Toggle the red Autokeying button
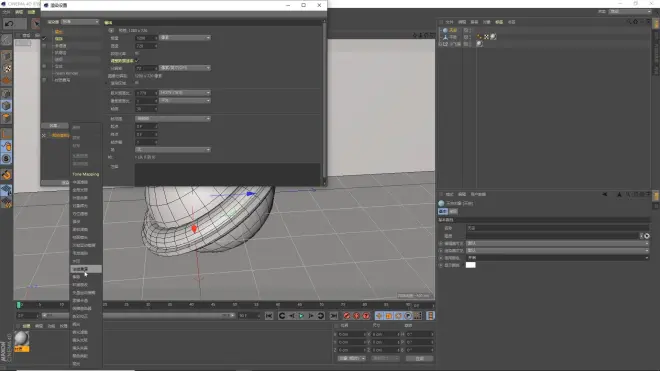 pyautogui.click(x=357, y=316)
